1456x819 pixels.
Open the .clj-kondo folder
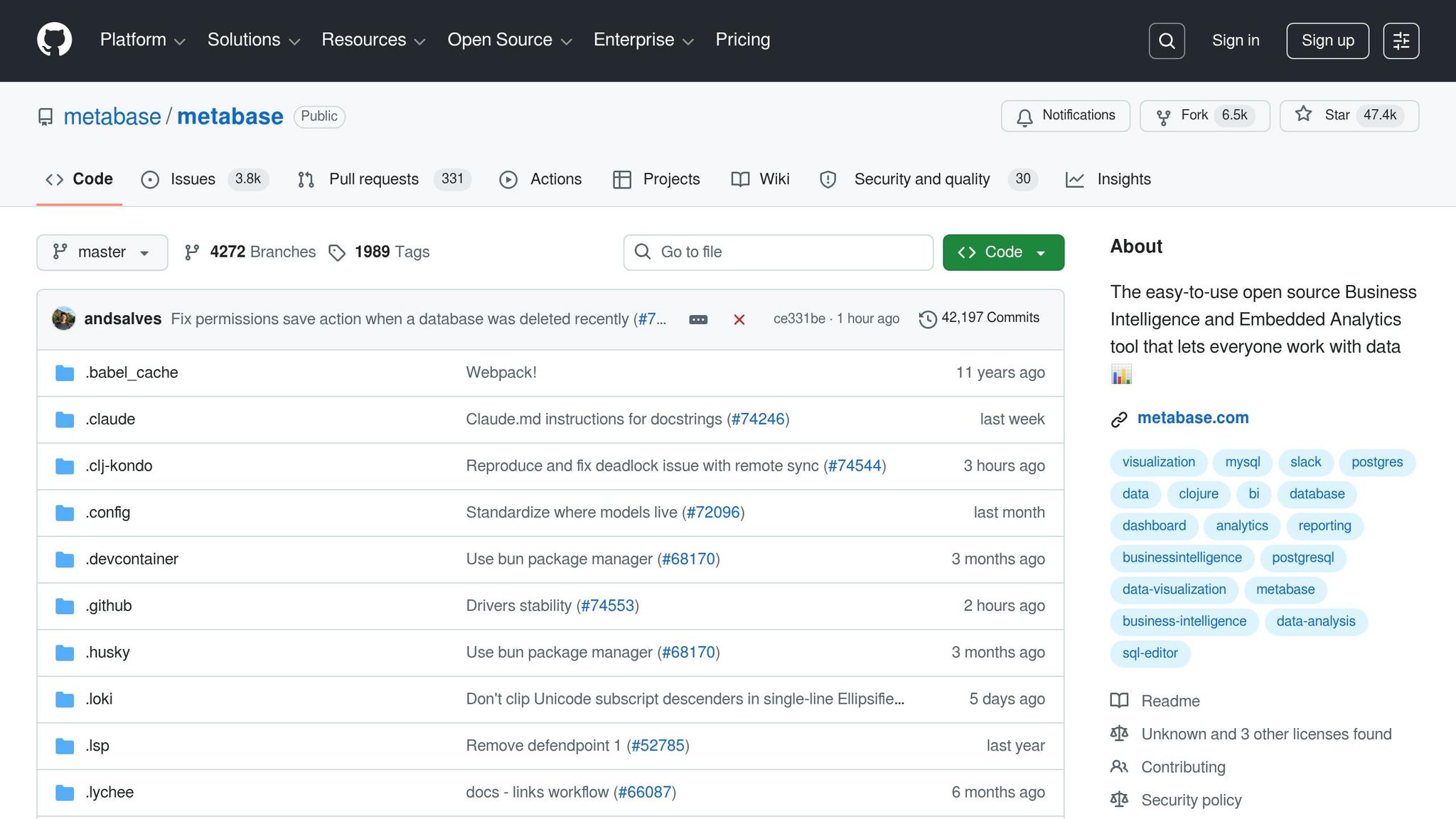(119, 466)
